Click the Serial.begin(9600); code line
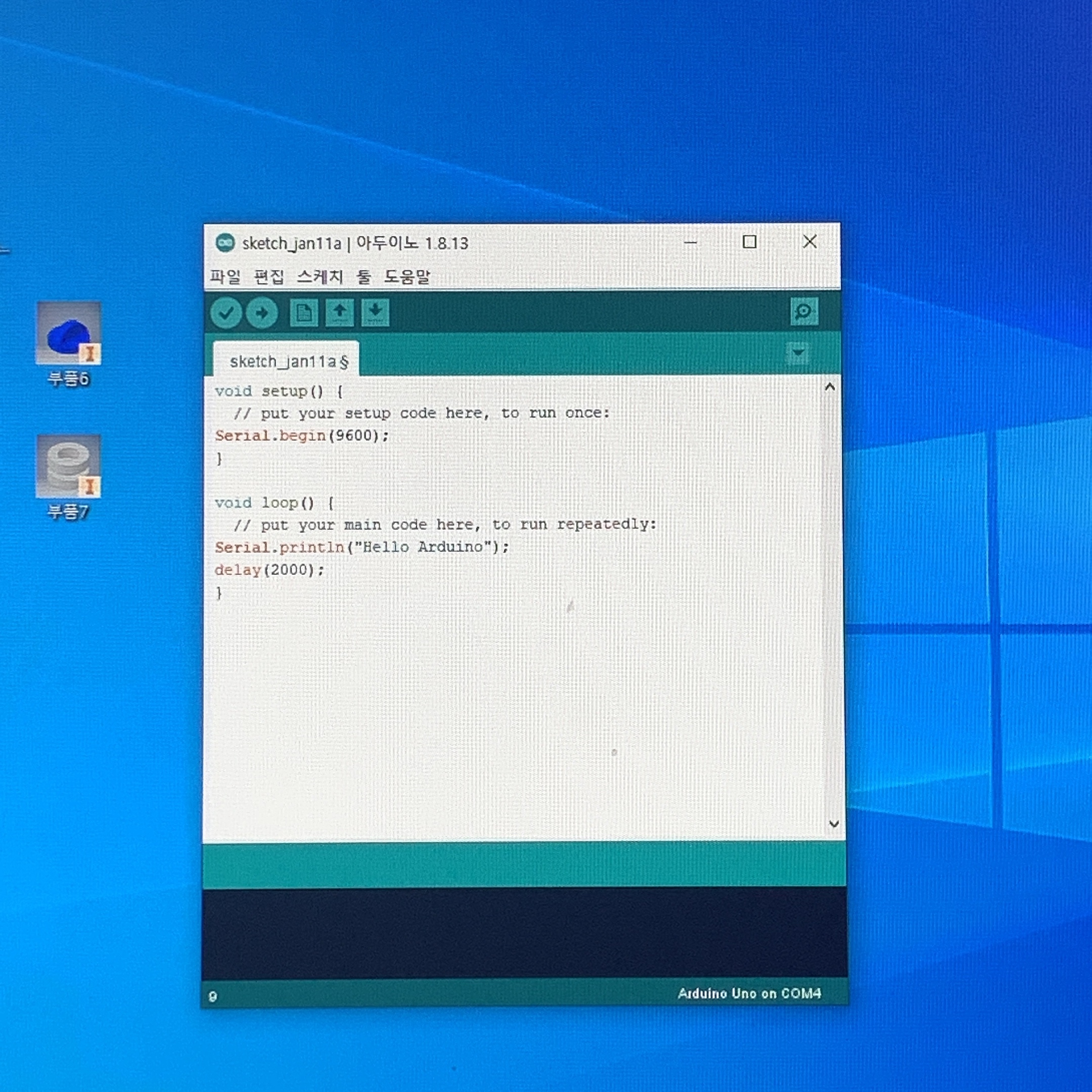1092x1092 pixels. click(302, 436)
